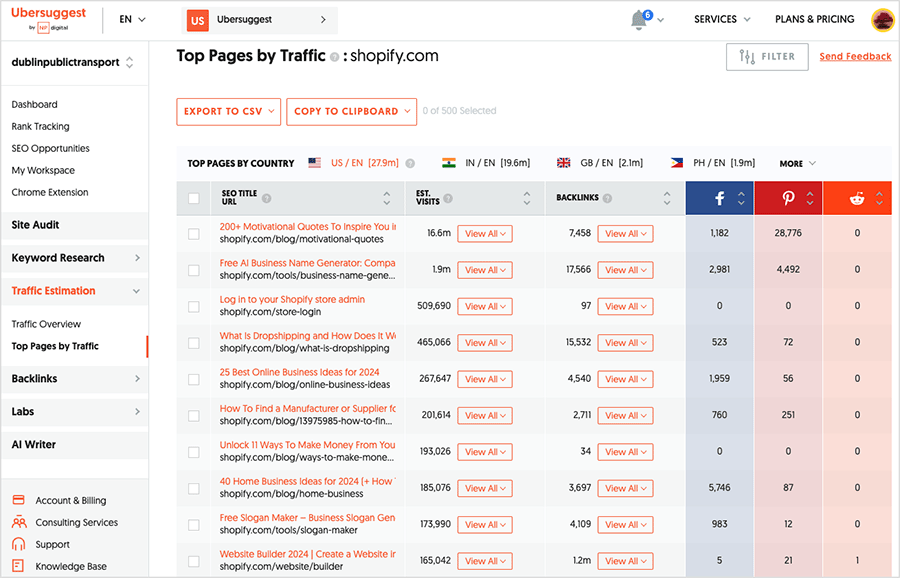Screen dimensions: 900x578
Task: Click the Knowledge Base book icon
Action: click(18, 566)
